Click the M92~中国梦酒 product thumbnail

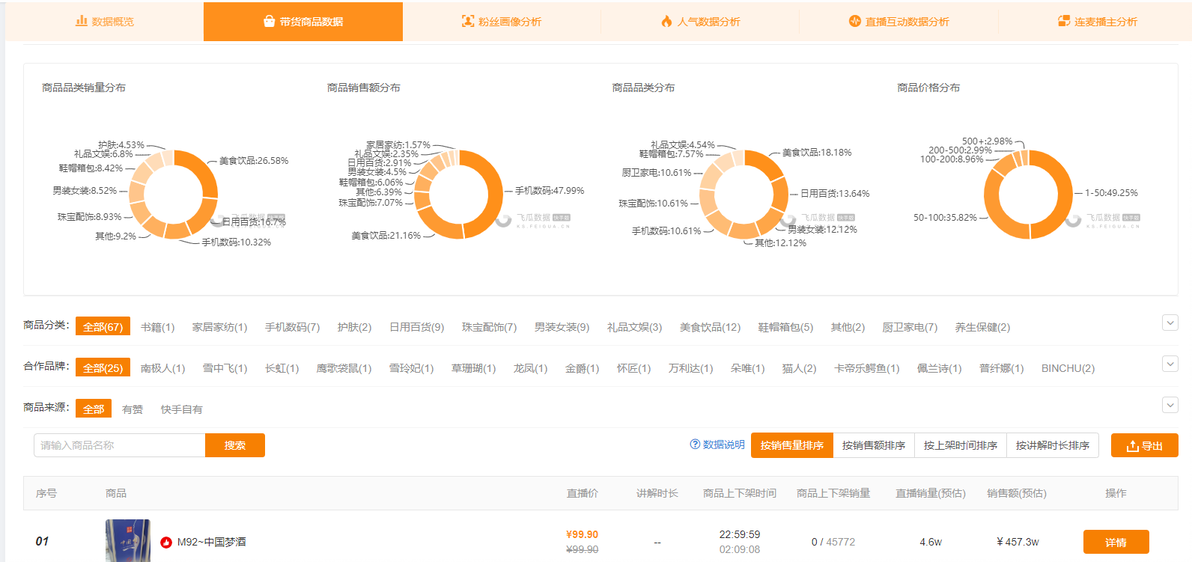127,541
